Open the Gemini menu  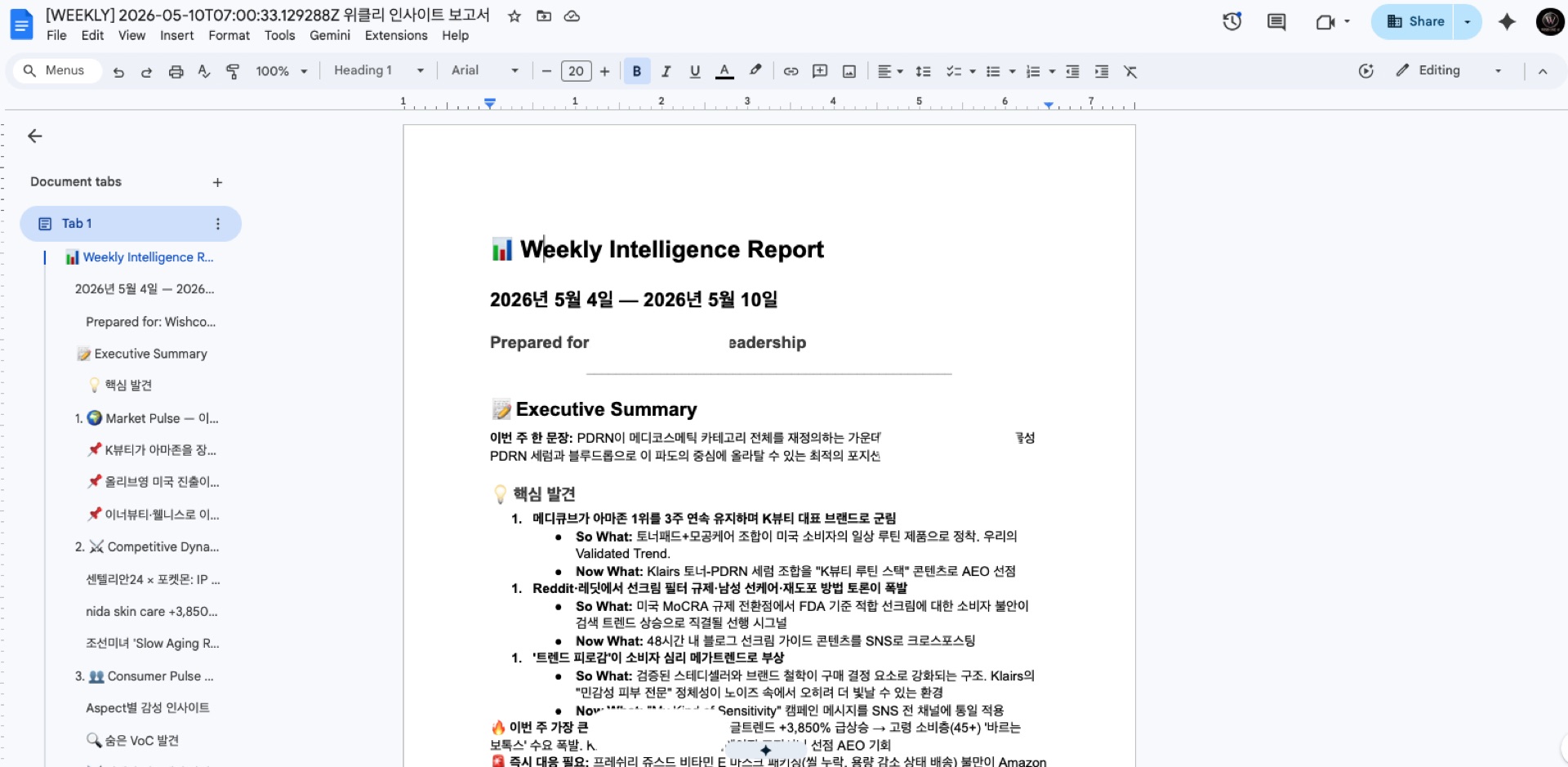click(329, 35)
